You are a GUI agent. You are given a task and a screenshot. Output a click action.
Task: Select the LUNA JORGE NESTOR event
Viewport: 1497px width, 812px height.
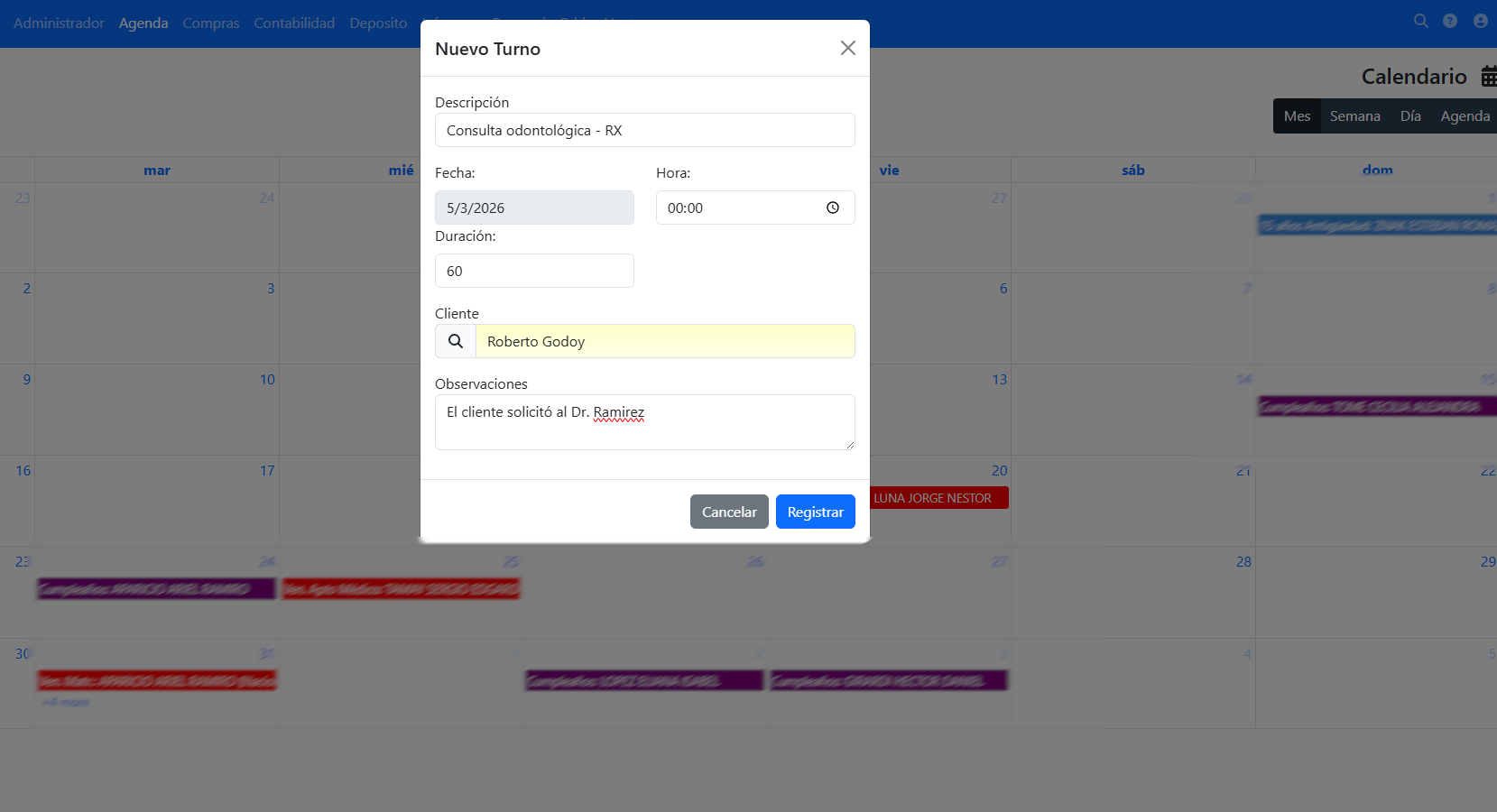[x=938, y=498]
